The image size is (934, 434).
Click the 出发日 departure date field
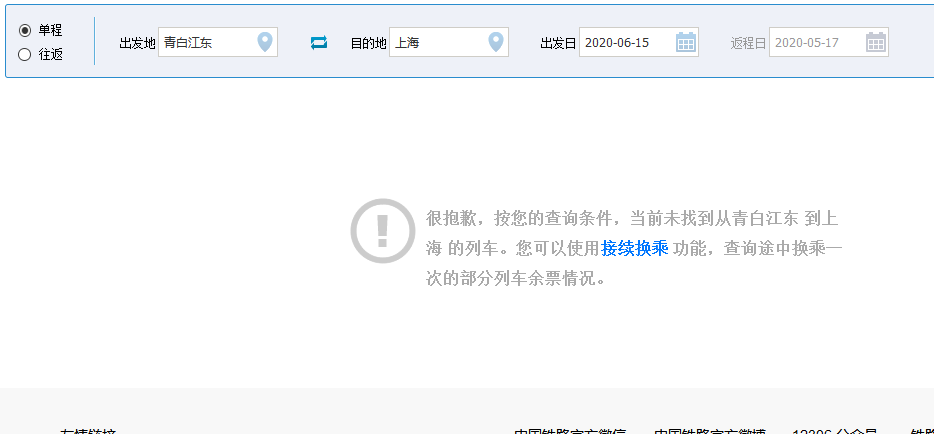tap(639, 42)
